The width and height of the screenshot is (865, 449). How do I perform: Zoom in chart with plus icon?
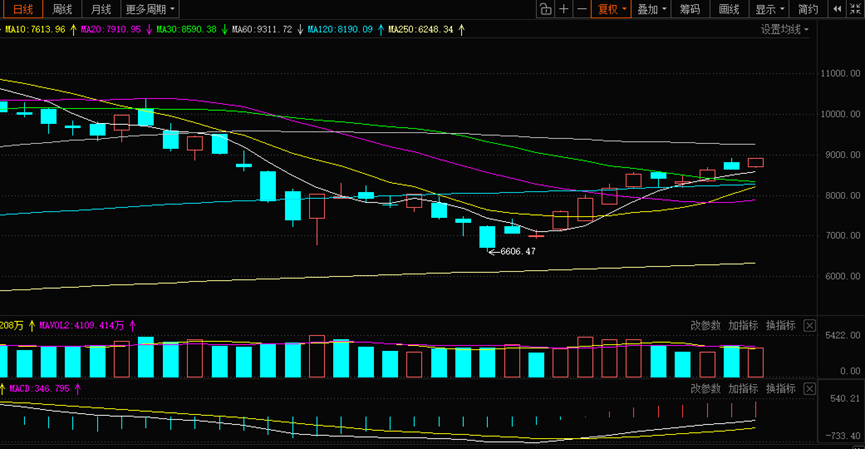click(564, 9)
